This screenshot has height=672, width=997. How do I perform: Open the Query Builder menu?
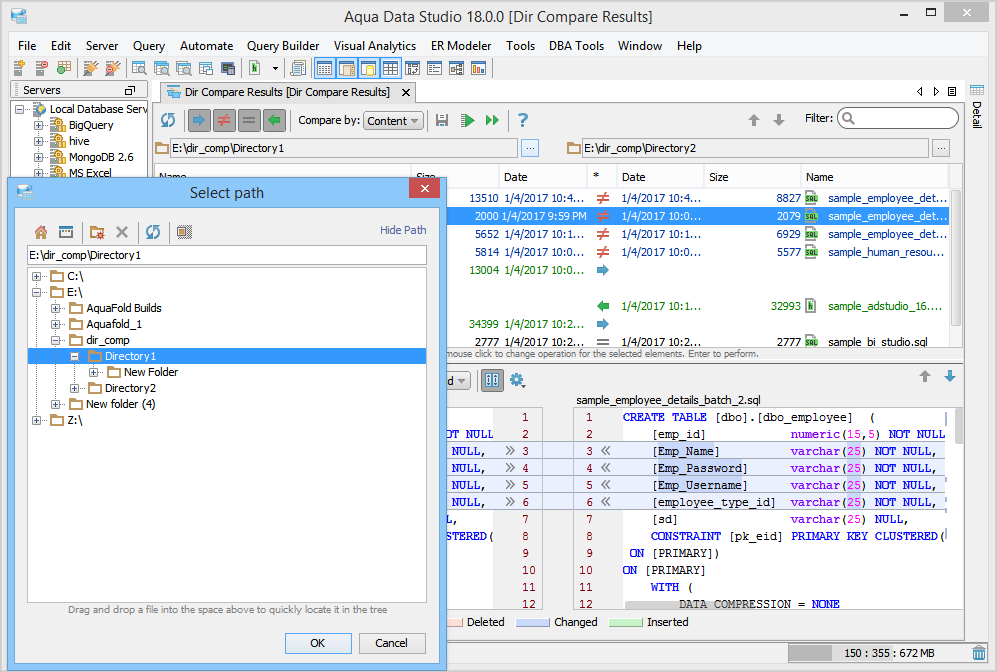click(x=283, y=46)
